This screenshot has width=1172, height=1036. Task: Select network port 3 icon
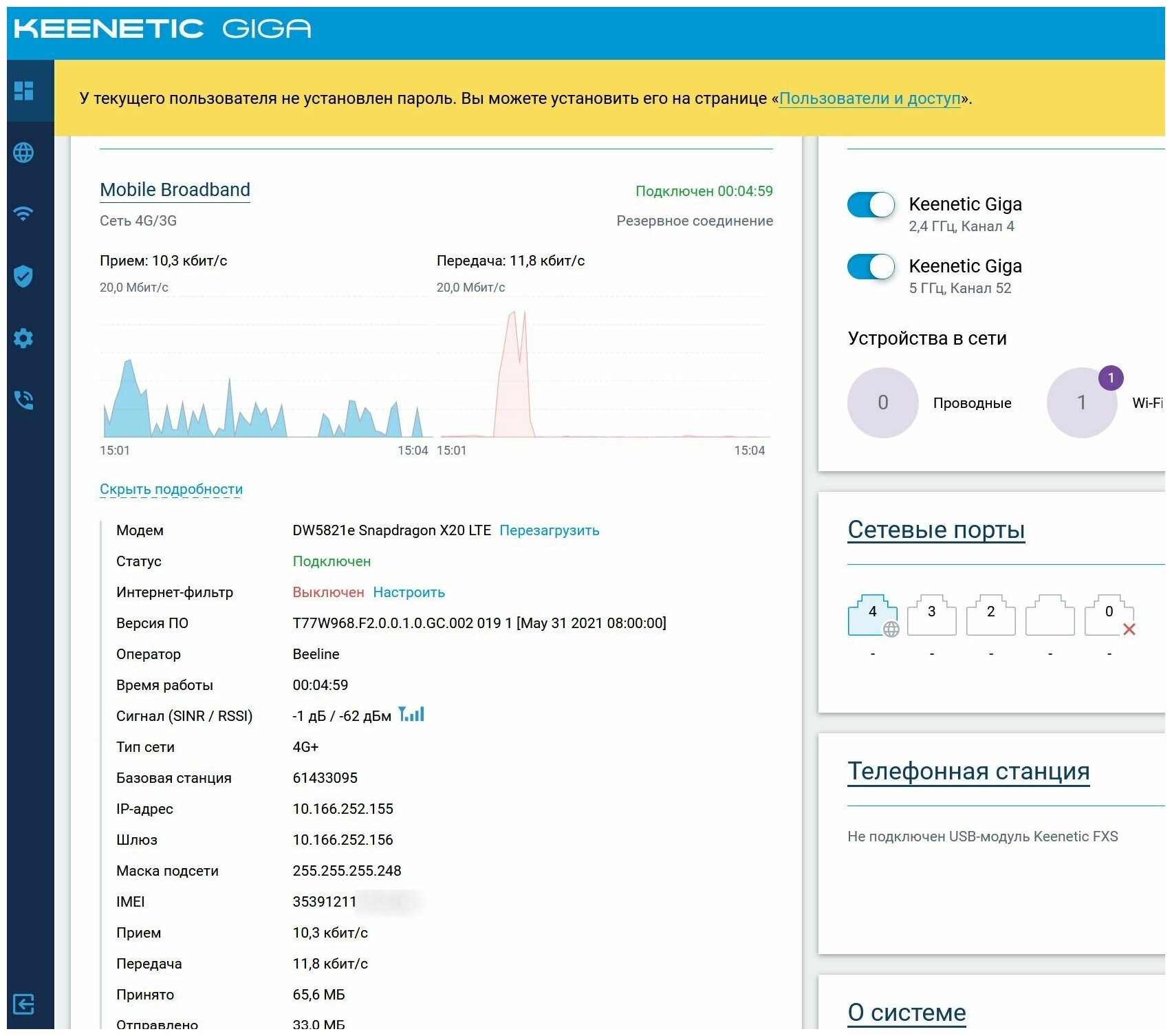(932, 614)
